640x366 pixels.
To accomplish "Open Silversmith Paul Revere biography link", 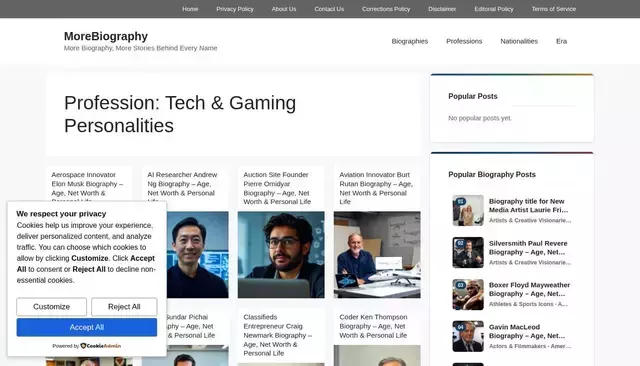I will (528, 248).
